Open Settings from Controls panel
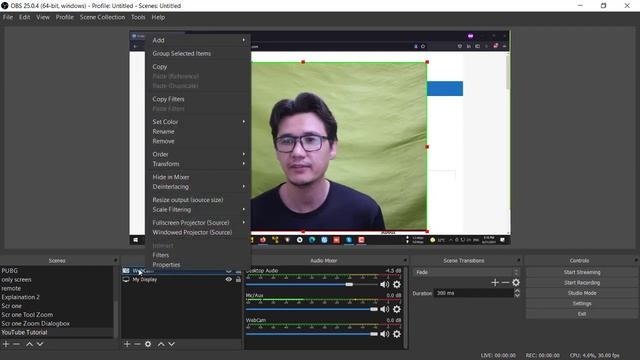The width and height of the screenshot is (640, 360). pyautogui.click(x=582, y=304)
